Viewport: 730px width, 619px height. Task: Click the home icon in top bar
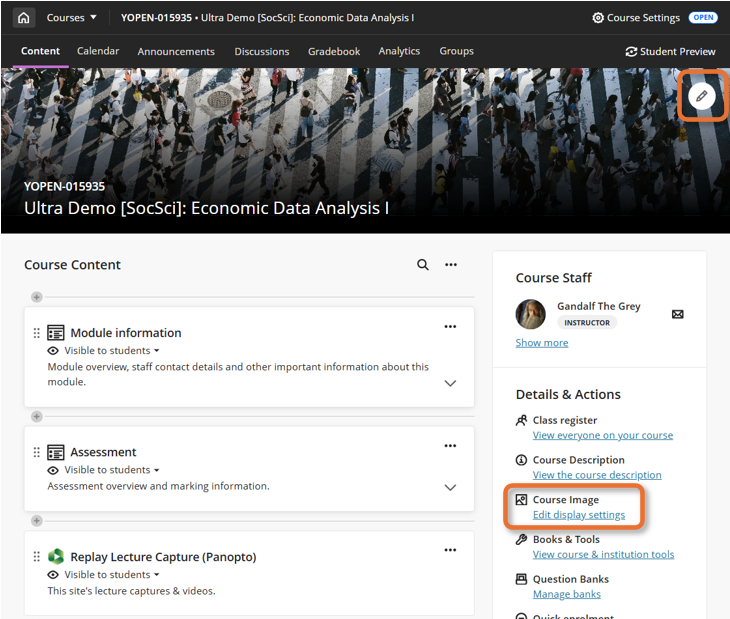24,18
